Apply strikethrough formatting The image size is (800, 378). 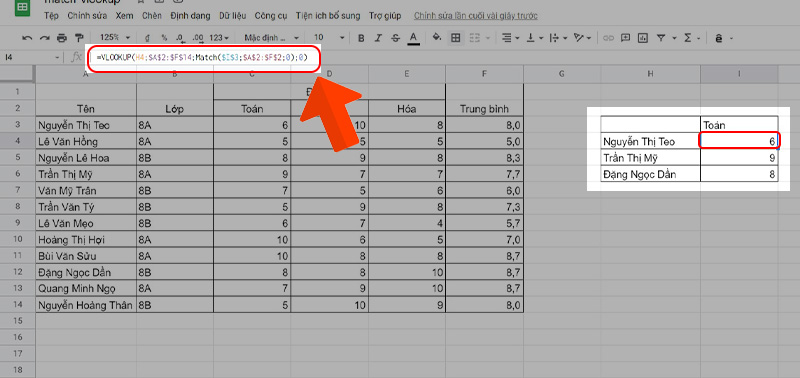click(395, 38)
